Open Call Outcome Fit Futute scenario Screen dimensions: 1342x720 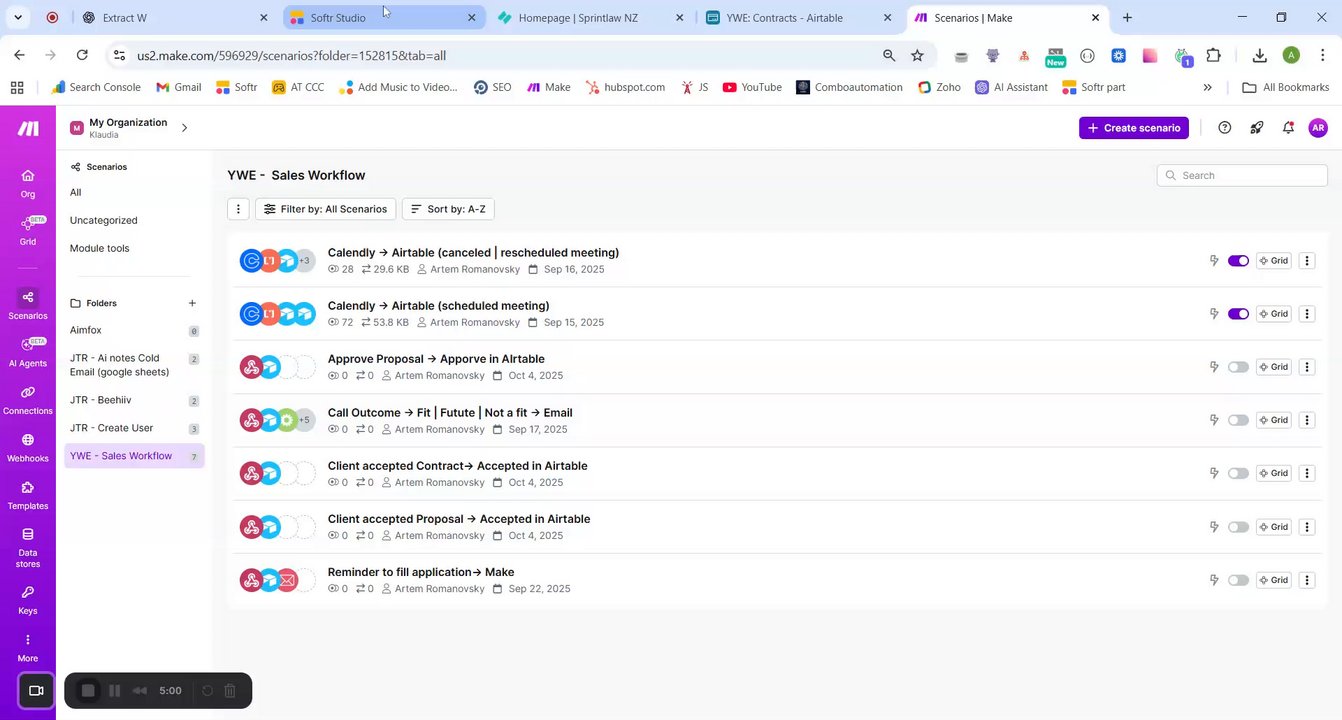pyautogui.click(x=450, y=412)
